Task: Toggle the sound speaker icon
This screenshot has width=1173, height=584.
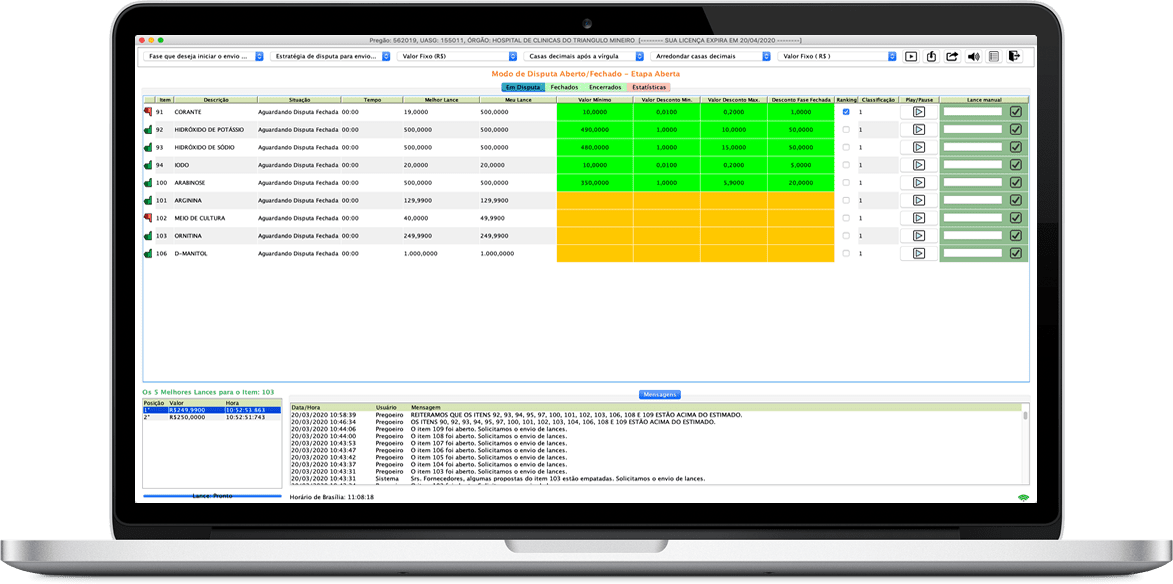Action: coord(973,56)
